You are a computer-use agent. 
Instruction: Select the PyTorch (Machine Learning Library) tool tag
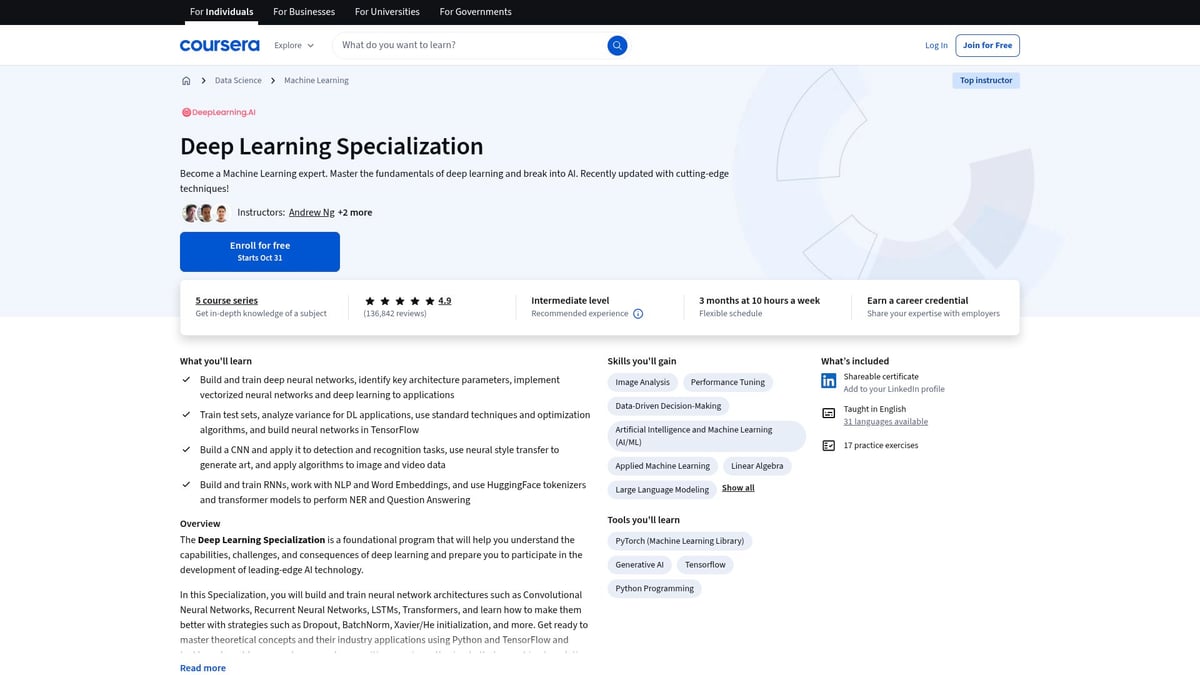tap(680, 541)
